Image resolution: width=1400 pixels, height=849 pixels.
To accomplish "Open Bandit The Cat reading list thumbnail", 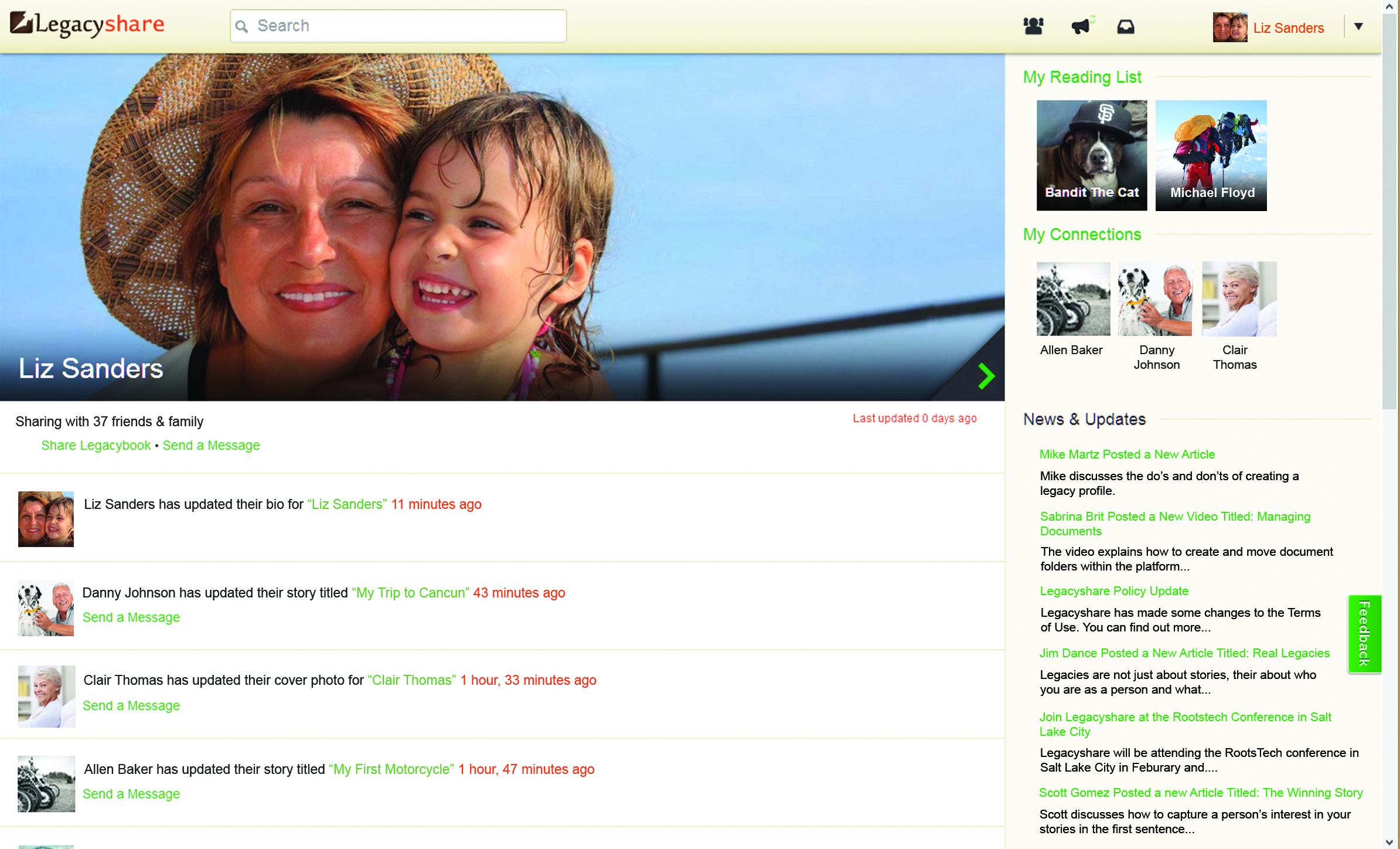I will pos(1091,155).
